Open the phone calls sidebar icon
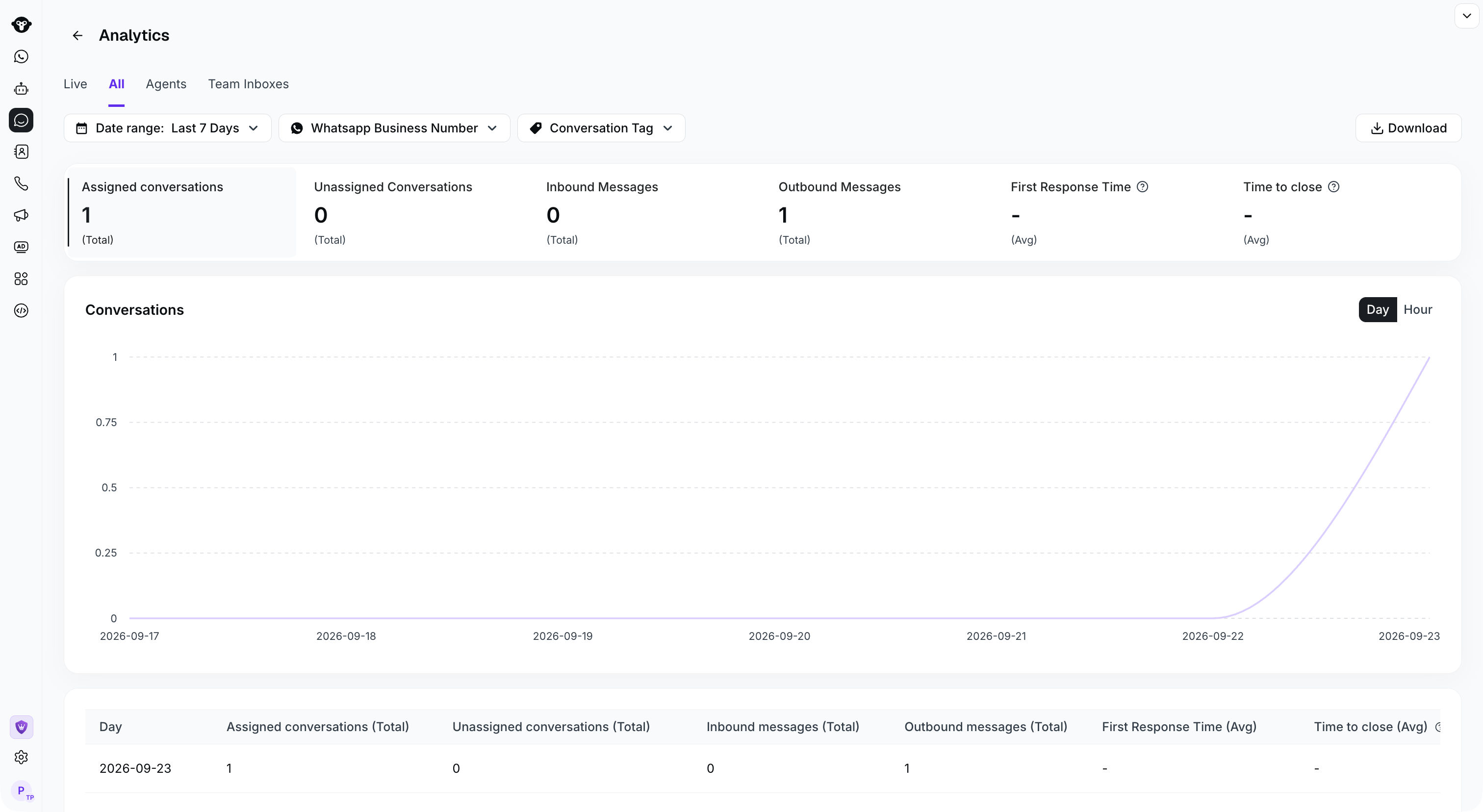This screenshot has width=1483, height=812. coord(21,183)
